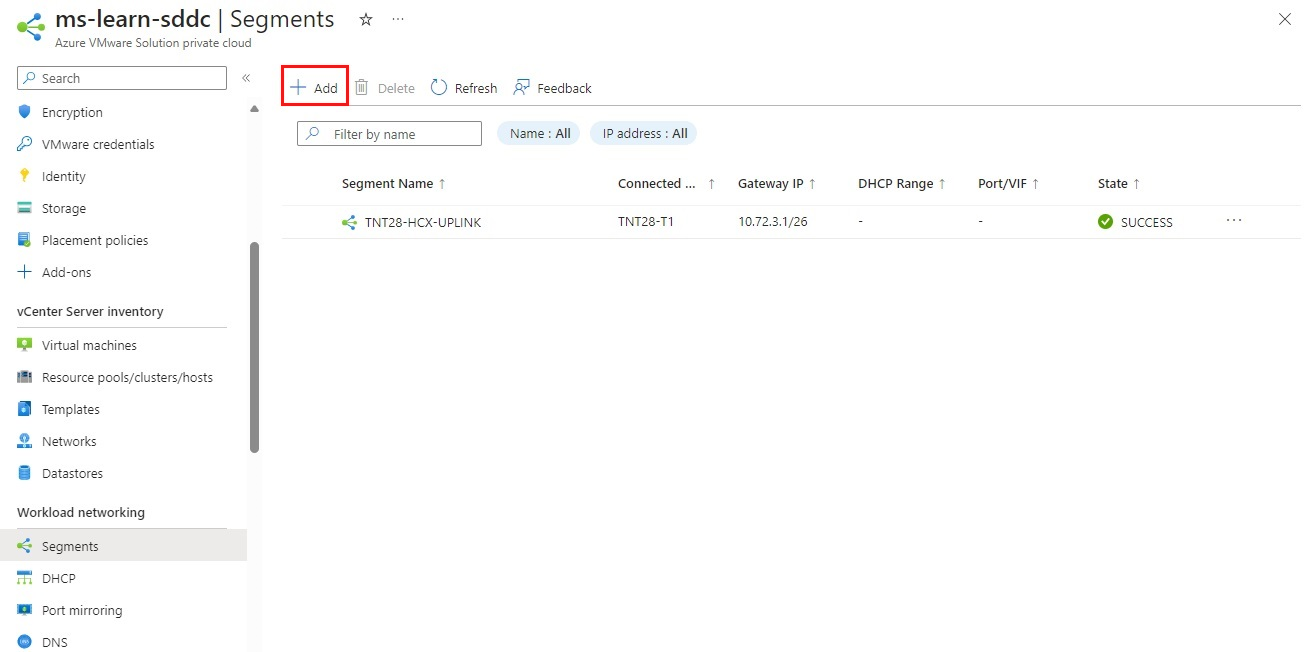
Task: Add a new segment
Action: (314, 87)
